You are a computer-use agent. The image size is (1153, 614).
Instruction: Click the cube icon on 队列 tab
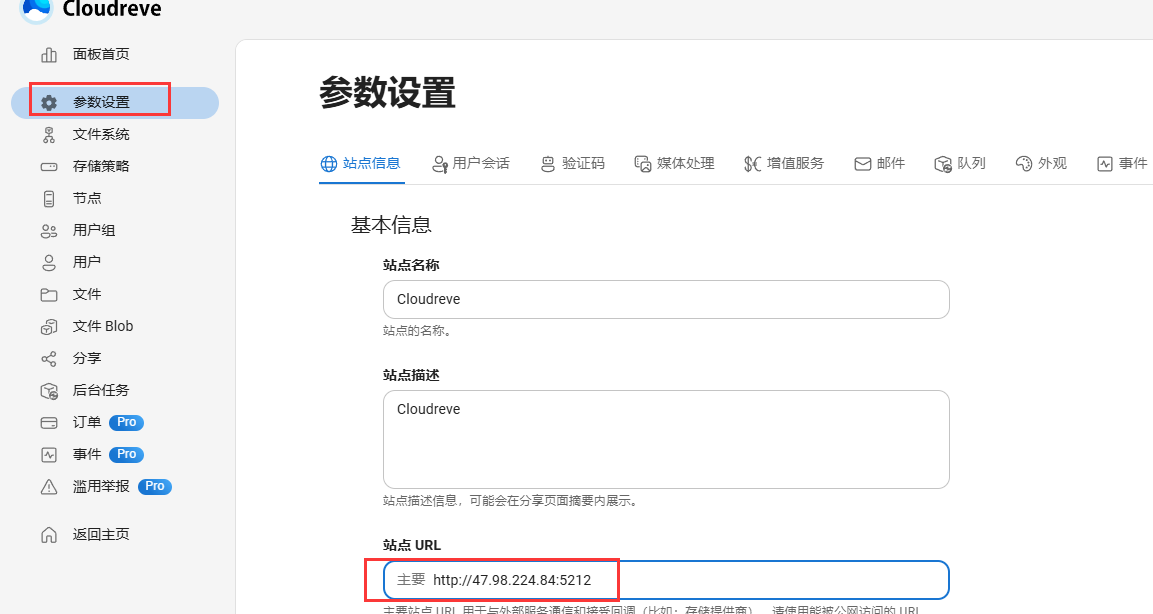coord(943,164)
